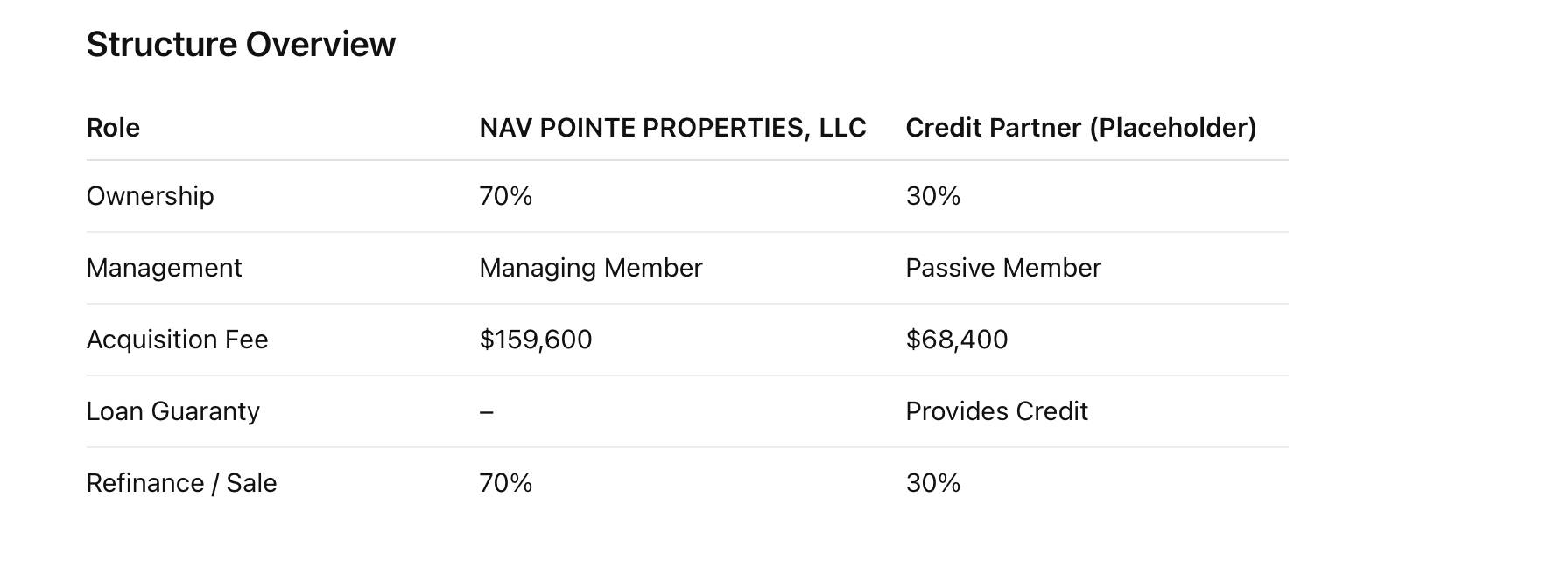Image resolution: width=1568 pixels, height=582 pixels.
Task: Select the Loan Guaranty row label
Action: [x=172, y=411]
